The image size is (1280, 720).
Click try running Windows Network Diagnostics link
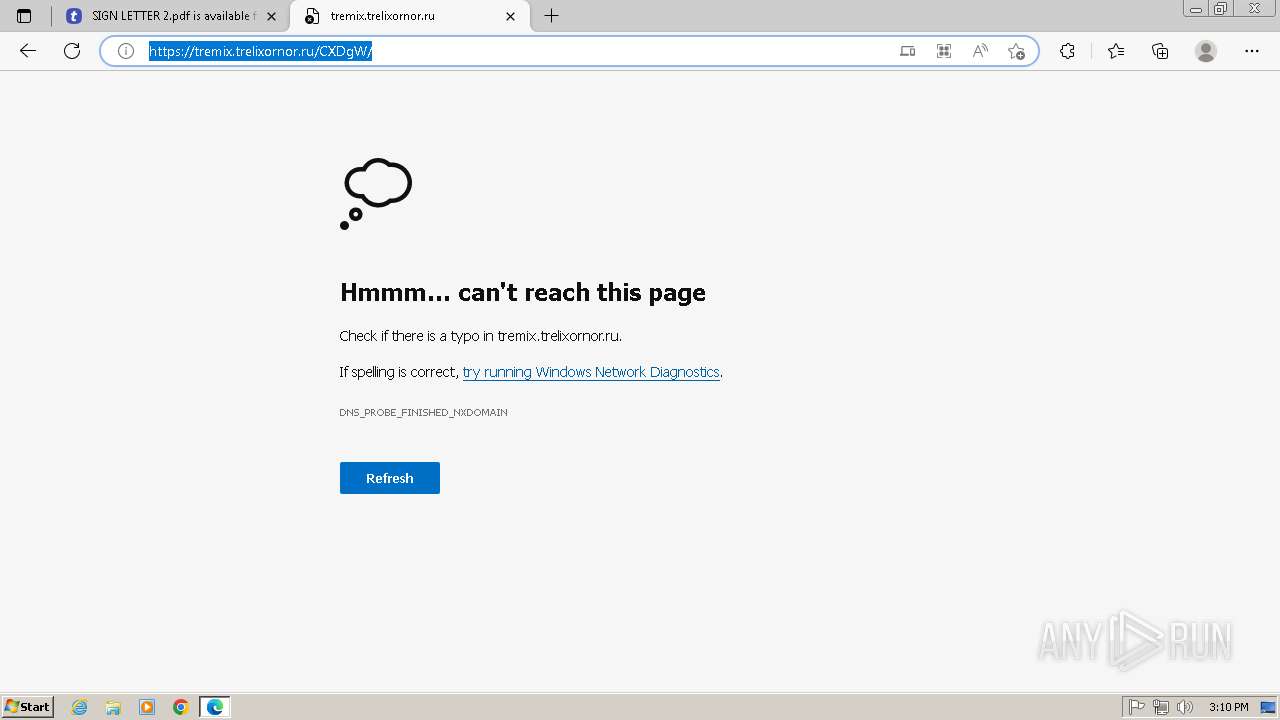coord(591,372)
